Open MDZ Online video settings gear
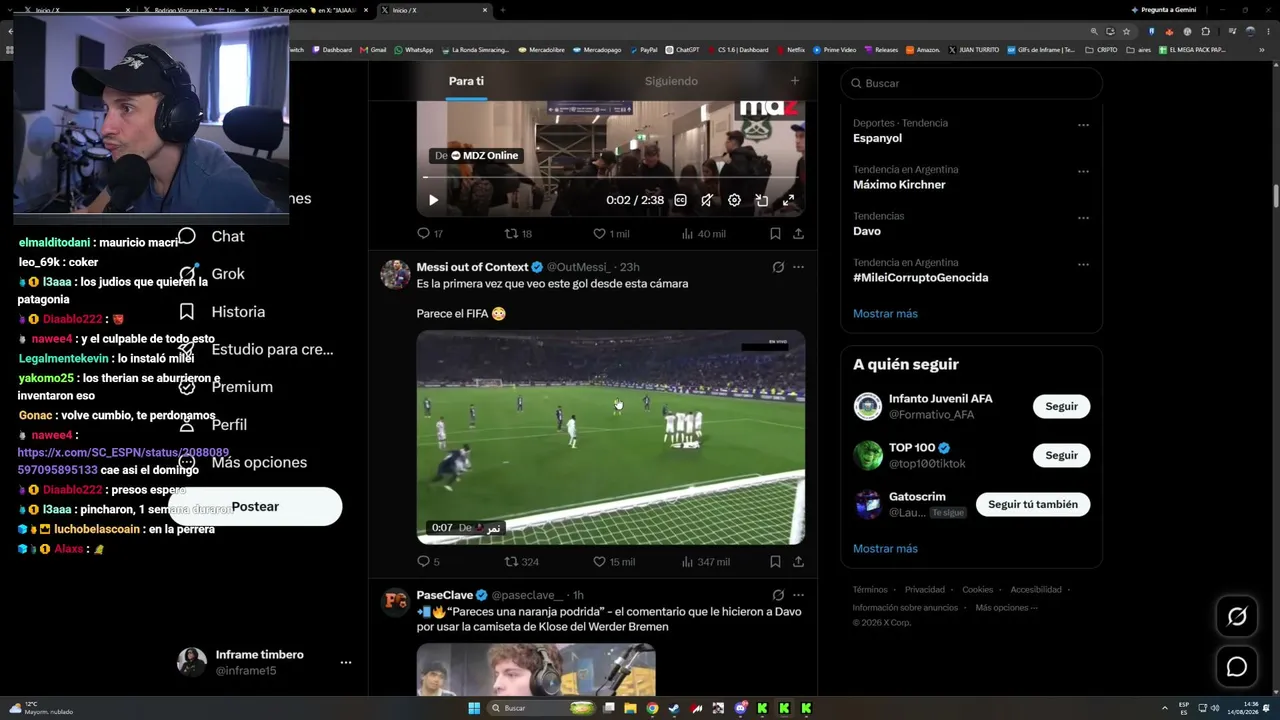Screen dimensions: 1280x720 click(734, 200)
